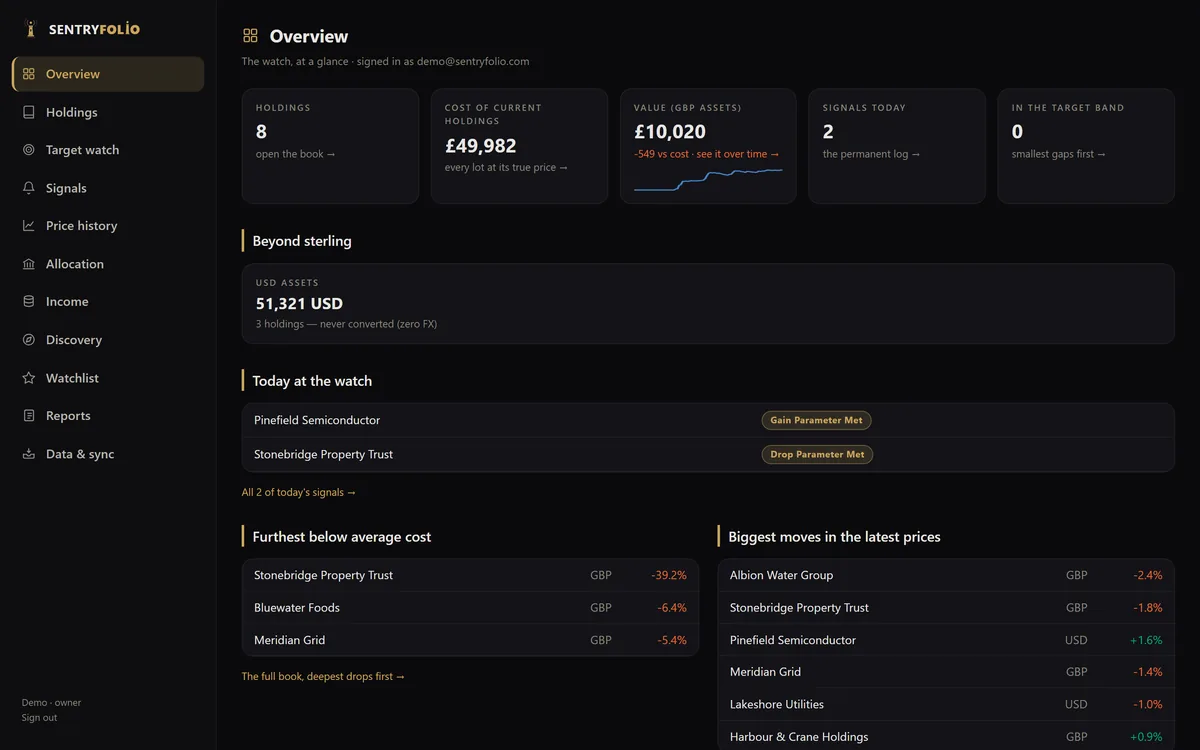Viewport: 1200px width, 750px height.
Task: Click the Gain Parameter Met badge
Action: tap(816, 420)
